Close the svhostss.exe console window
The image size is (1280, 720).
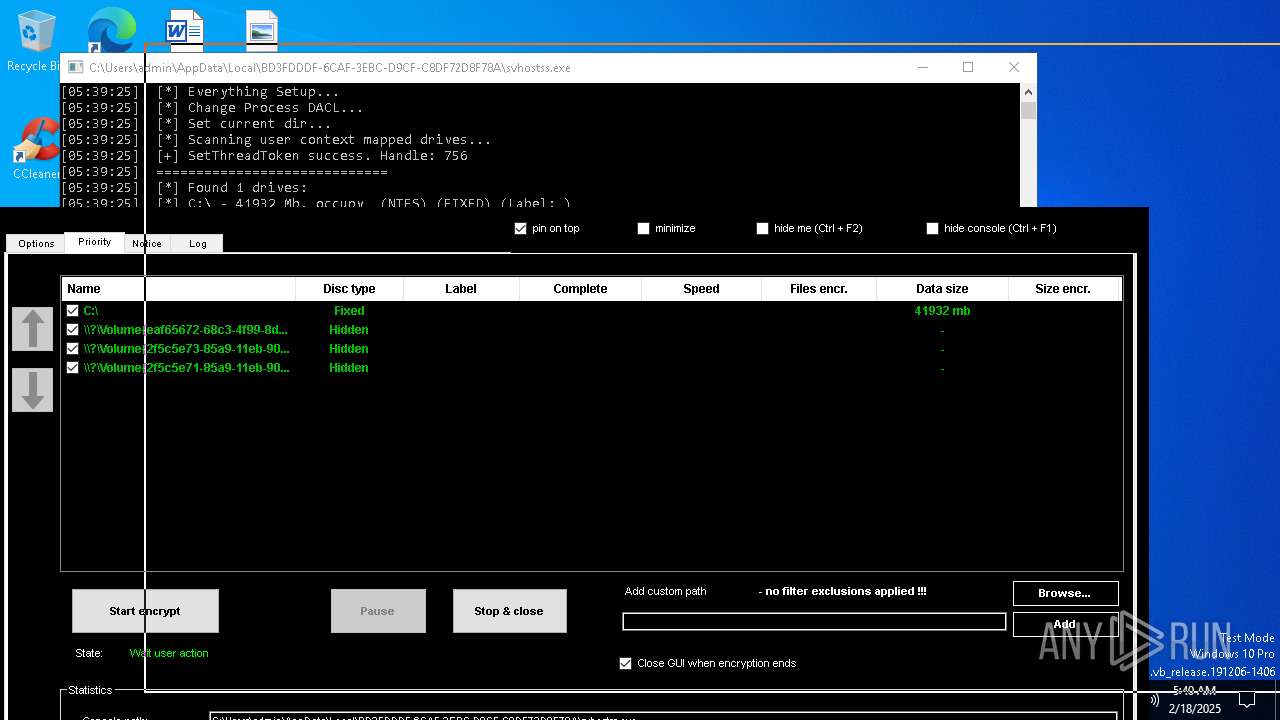[x=1014, y=67]
